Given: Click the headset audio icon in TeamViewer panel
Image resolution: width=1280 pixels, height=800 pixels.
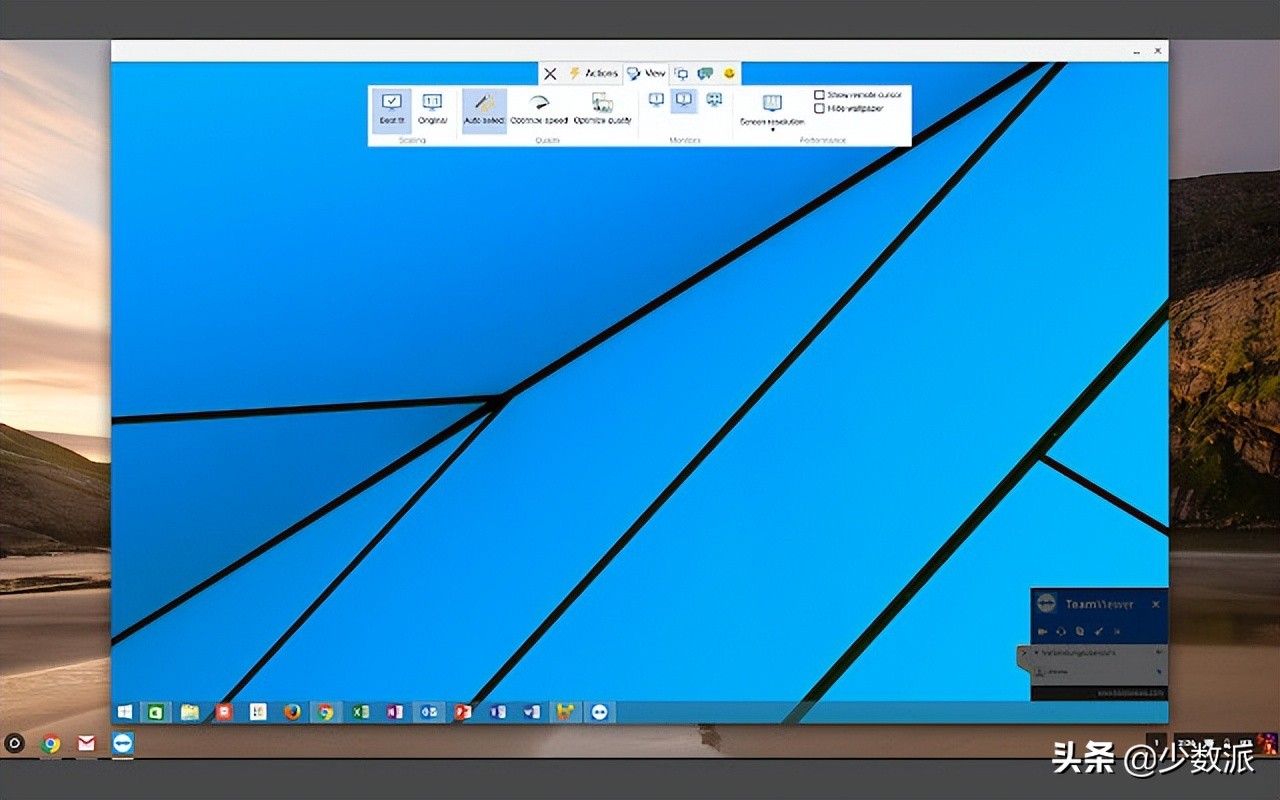Looking at the screenshot, I should tap(1061, 631).
